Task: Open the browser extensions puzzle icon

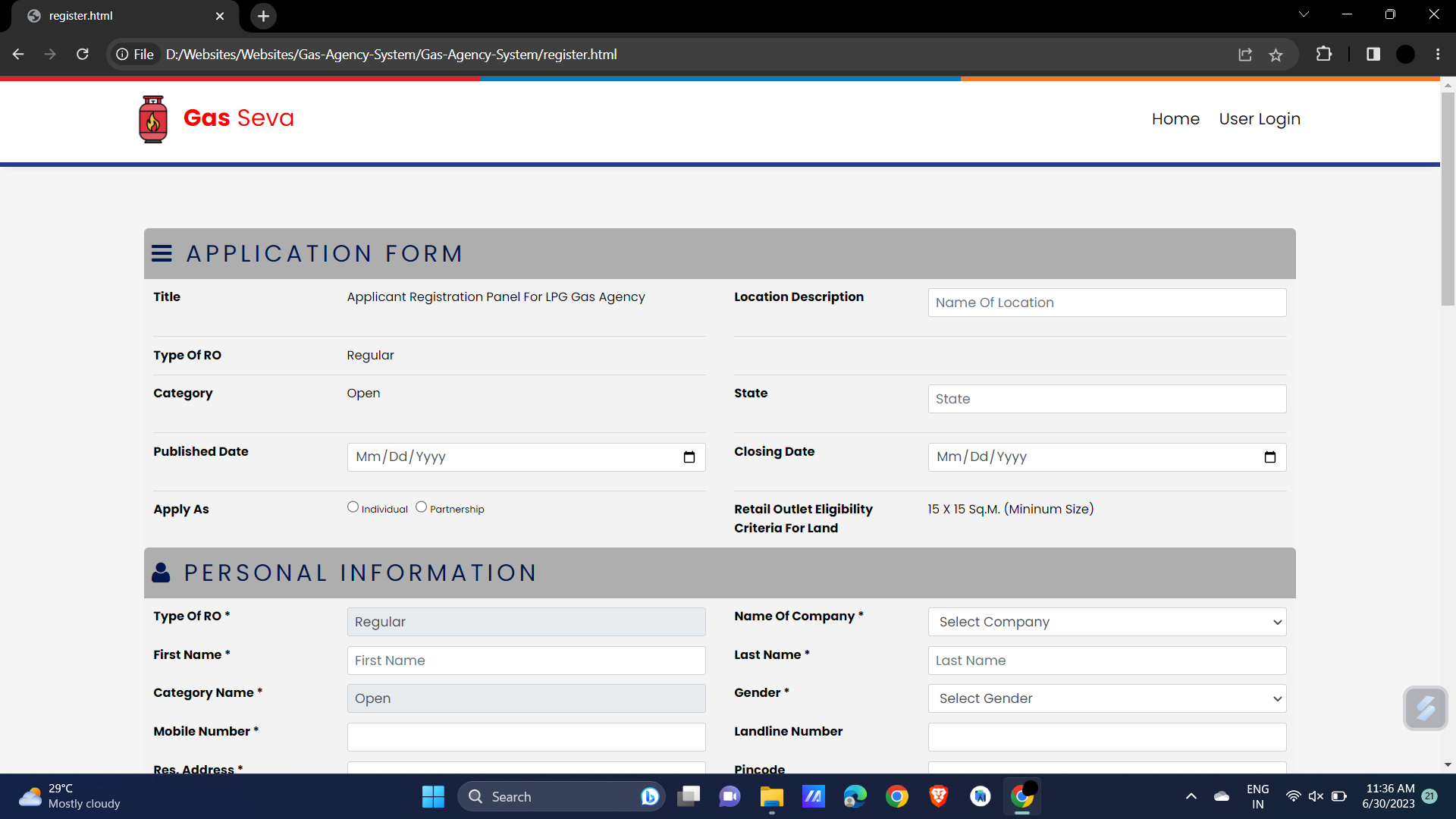Action: click(1324, 54)
